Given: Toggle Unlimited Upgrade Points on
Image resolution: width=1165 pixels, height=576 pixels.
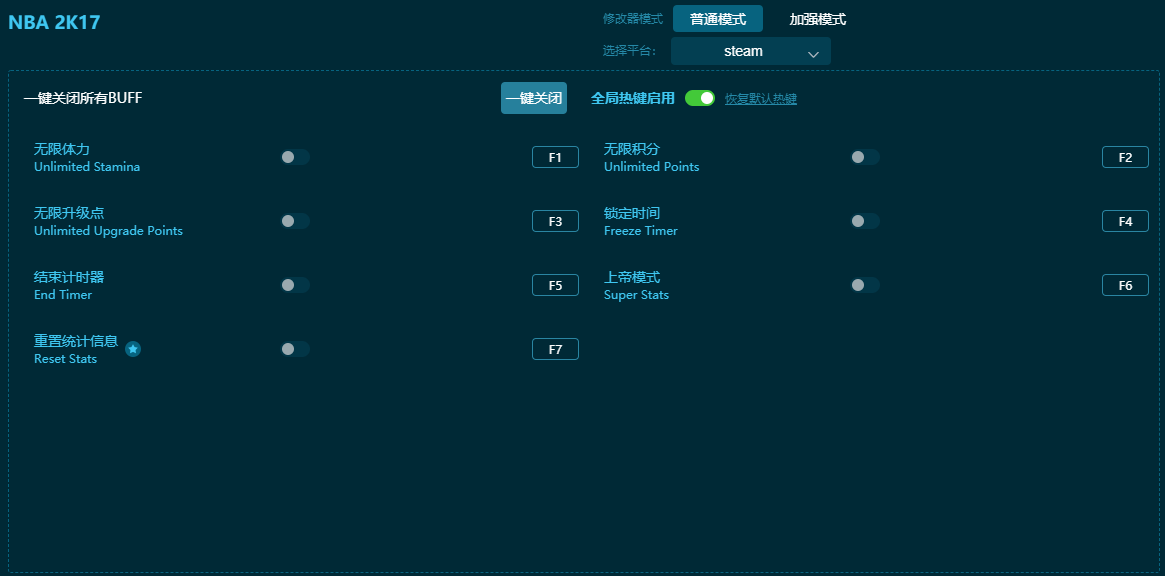Looking at the screenshot, I should point(295,221).
